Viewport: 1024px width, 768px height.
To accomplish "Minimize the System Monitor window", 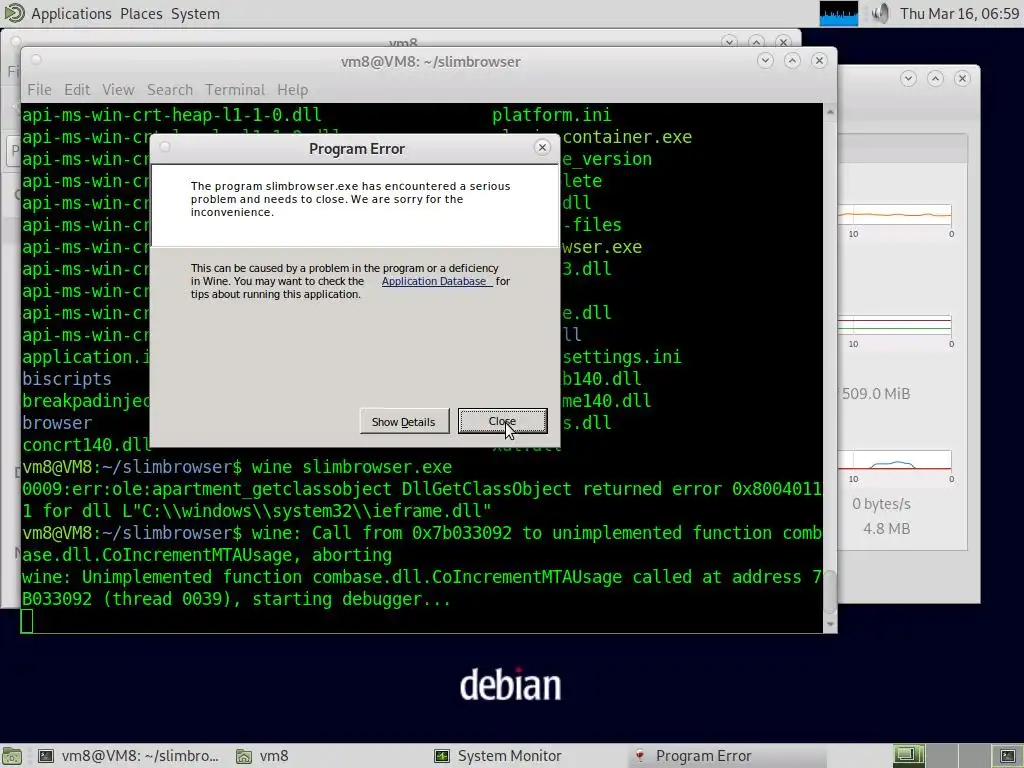I will point(908,78).
